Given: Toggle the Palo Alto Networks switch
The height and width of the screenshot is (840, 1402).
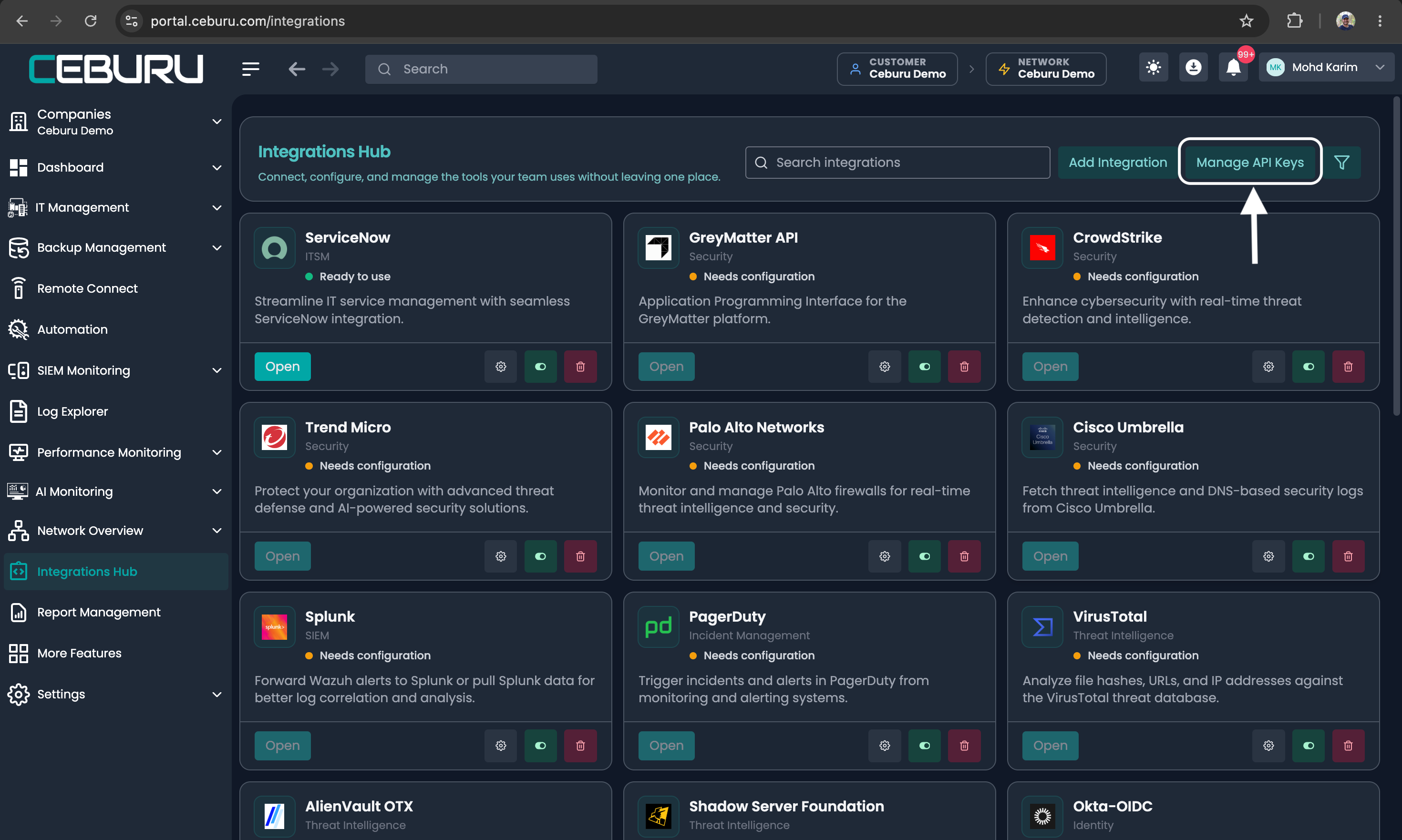Looking at the screenshot, I should 925,556.
